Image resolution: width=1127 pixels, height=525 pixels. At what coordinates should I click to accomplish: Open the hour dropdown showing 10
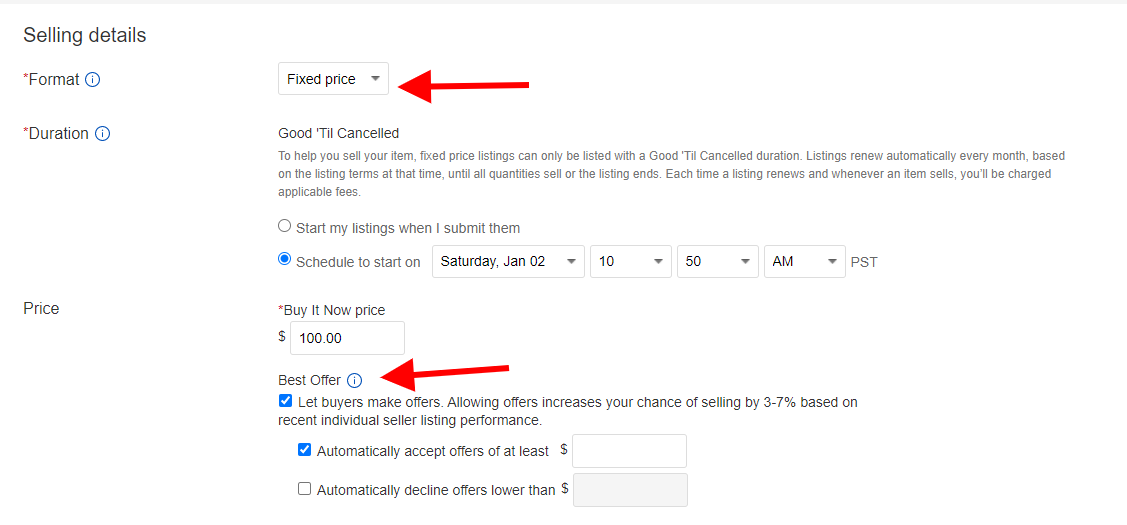[631, 262]
